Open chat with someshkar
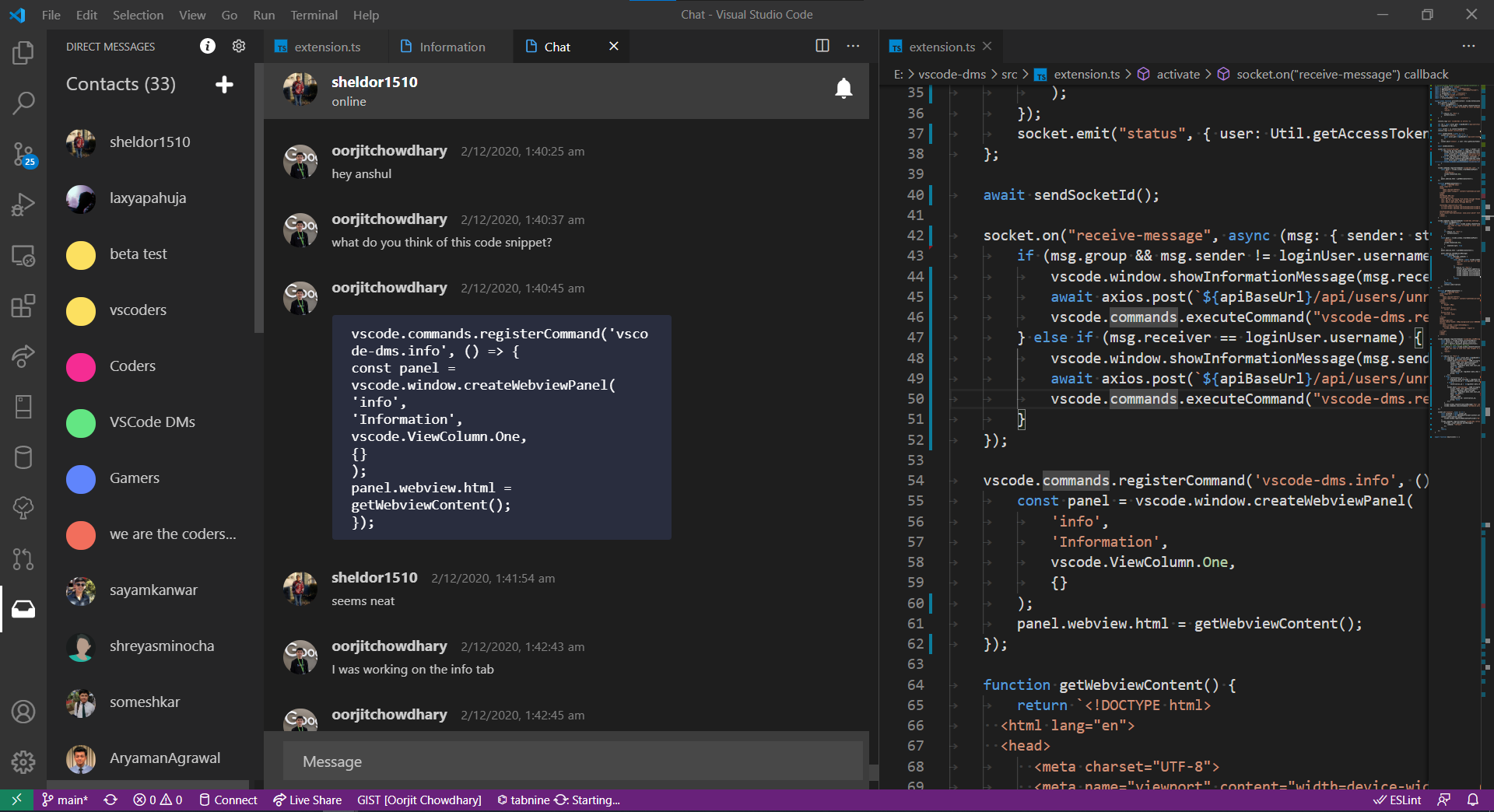This screenshot has height=812, width=1494. coord(144,702)
